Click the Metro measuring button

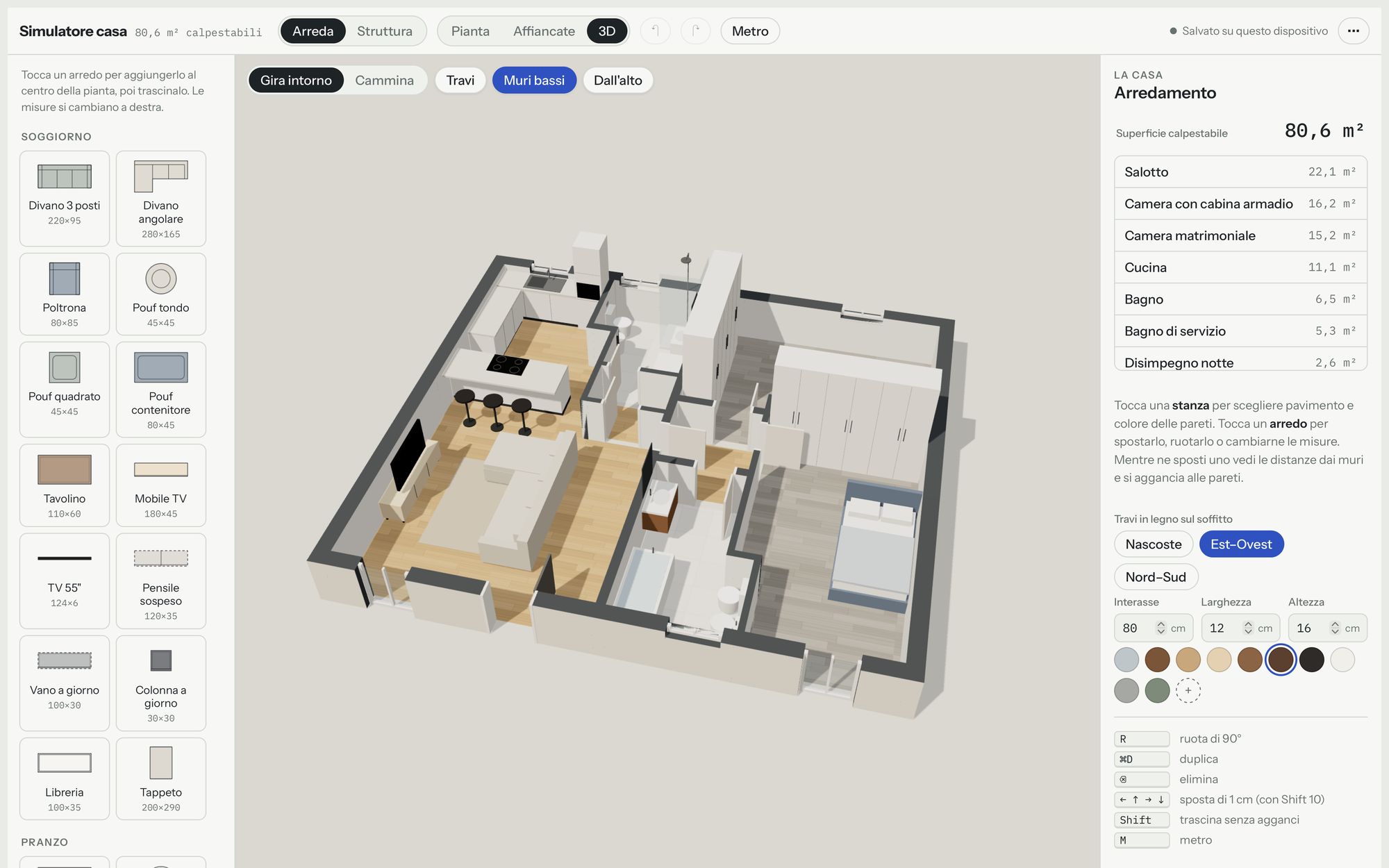click(750, 31)
